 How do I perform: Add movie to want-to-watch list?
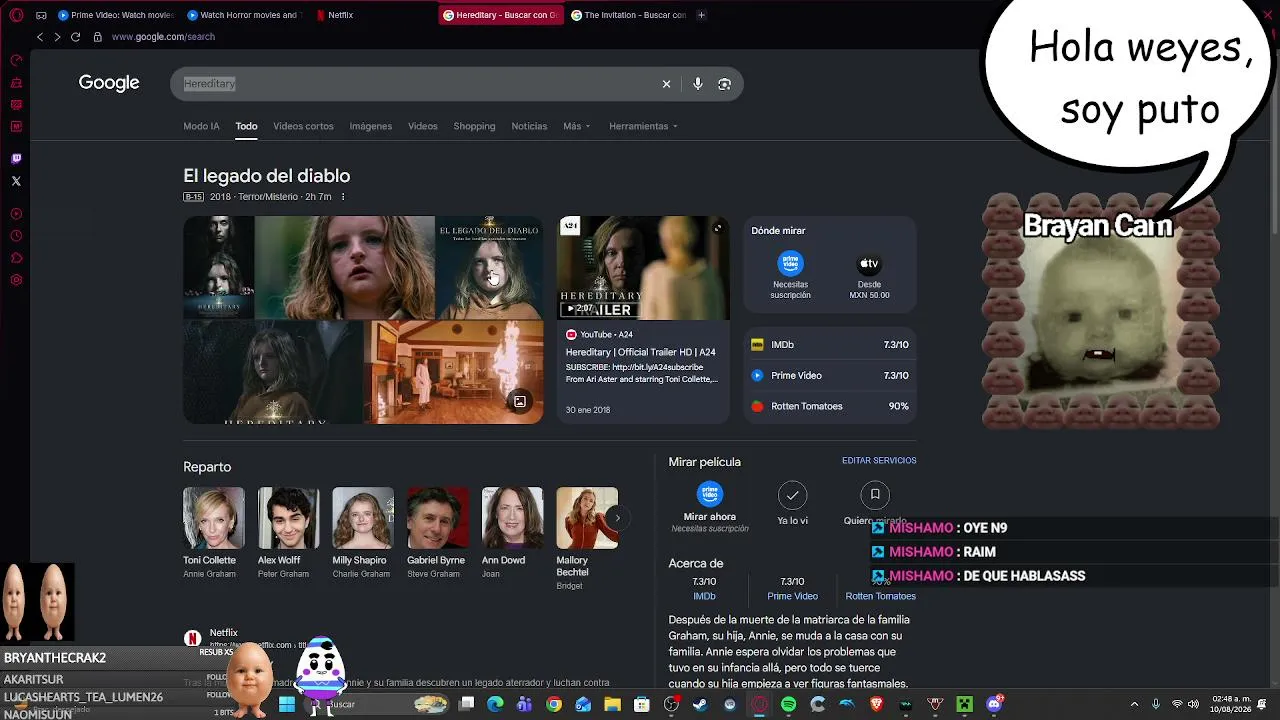pyautogui.click(x=875, y=503)
